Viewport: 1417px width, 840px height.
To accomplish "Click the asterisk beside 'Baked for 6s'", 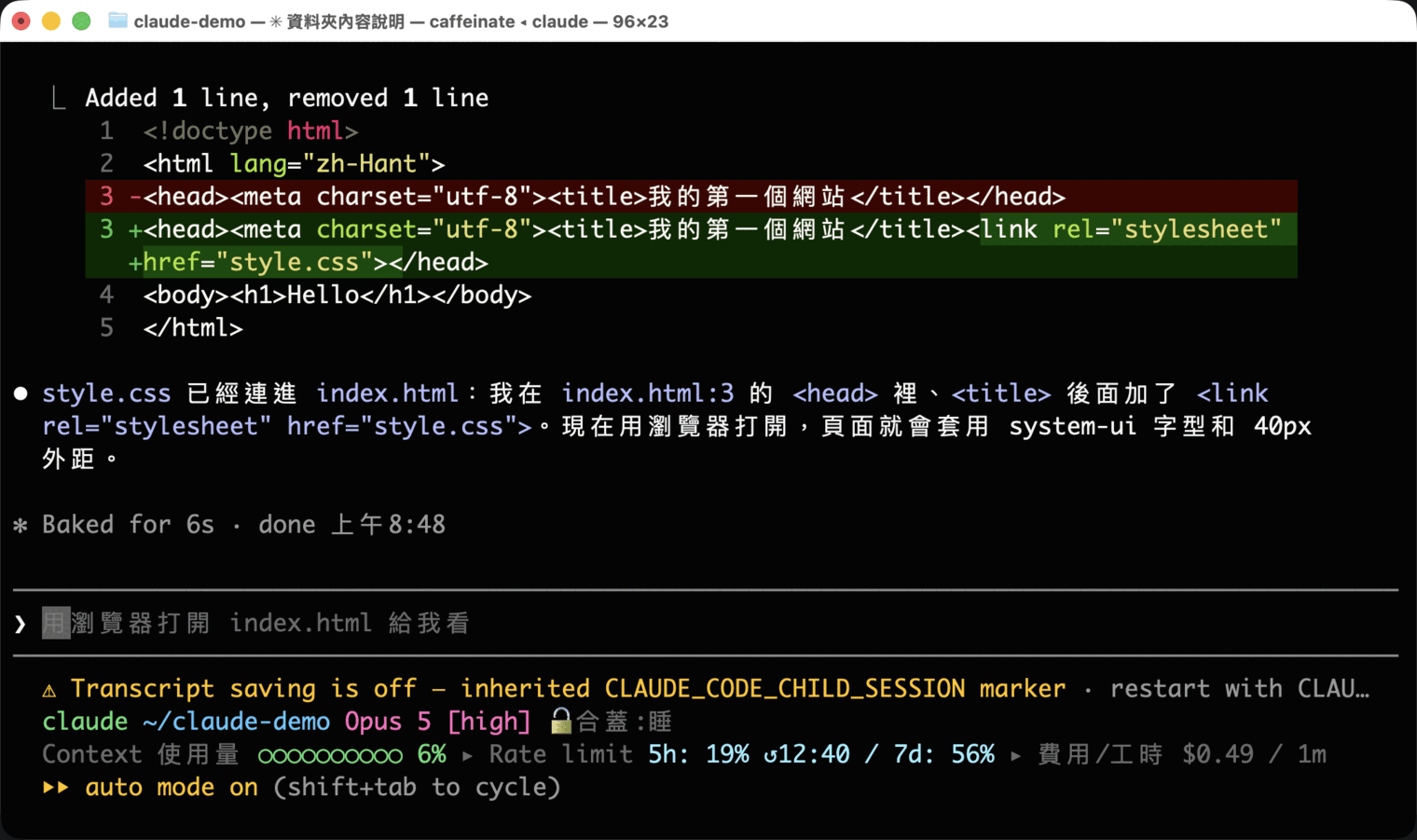I will coord(21,526).
